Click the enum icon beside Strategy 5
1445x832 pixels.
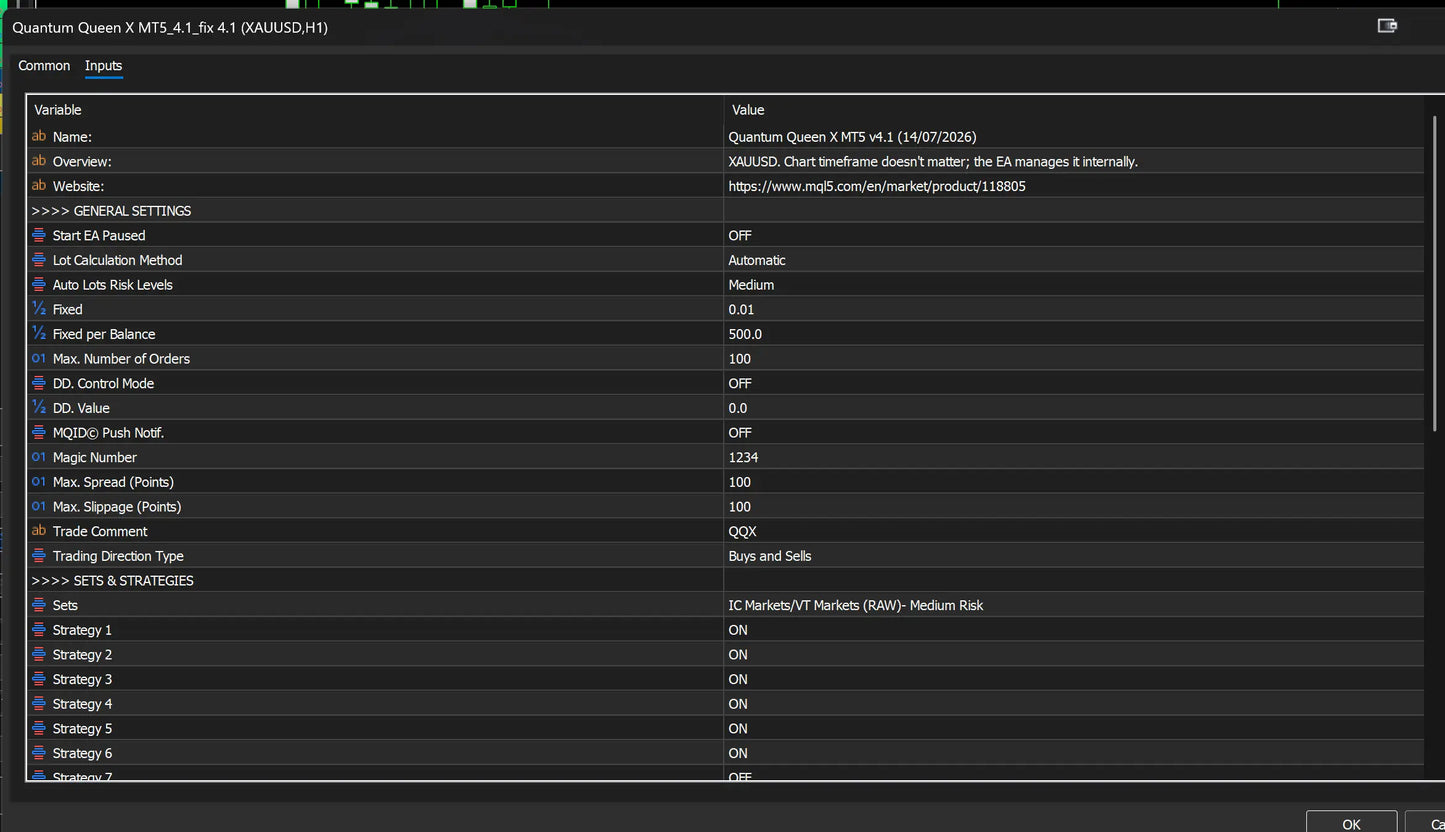coord(39,728)
